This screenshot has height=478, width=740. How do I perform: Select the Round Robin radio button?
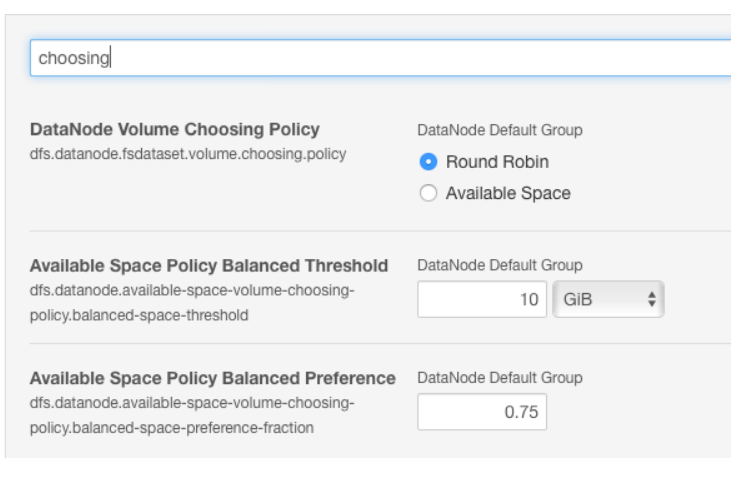[x=428, y=162]
